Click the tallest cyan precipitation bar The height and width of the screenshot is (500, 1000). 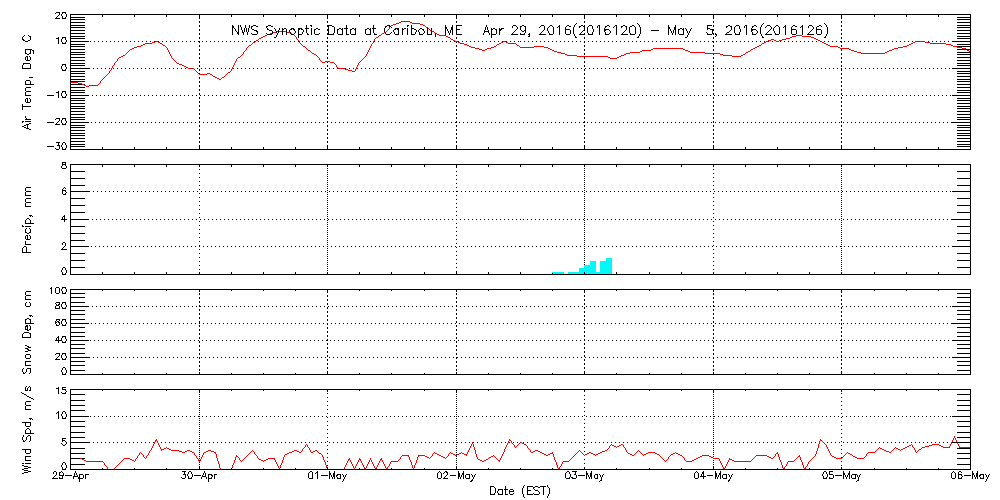pyautogui.click(x=608, y=265)
